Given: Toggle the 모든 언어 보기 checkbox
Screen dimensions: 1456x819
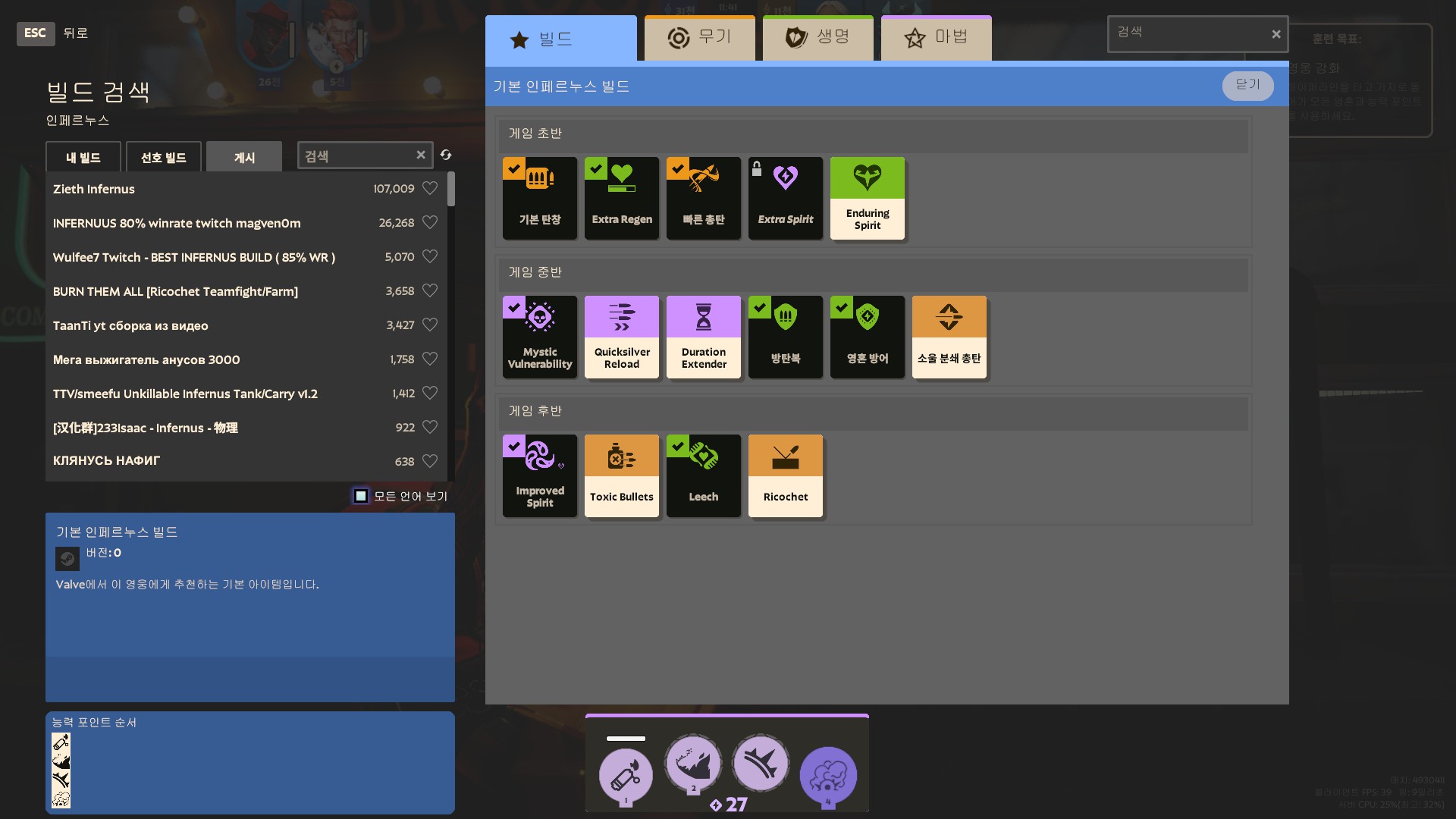Looking at the screenshot, I should click(361, 496).
